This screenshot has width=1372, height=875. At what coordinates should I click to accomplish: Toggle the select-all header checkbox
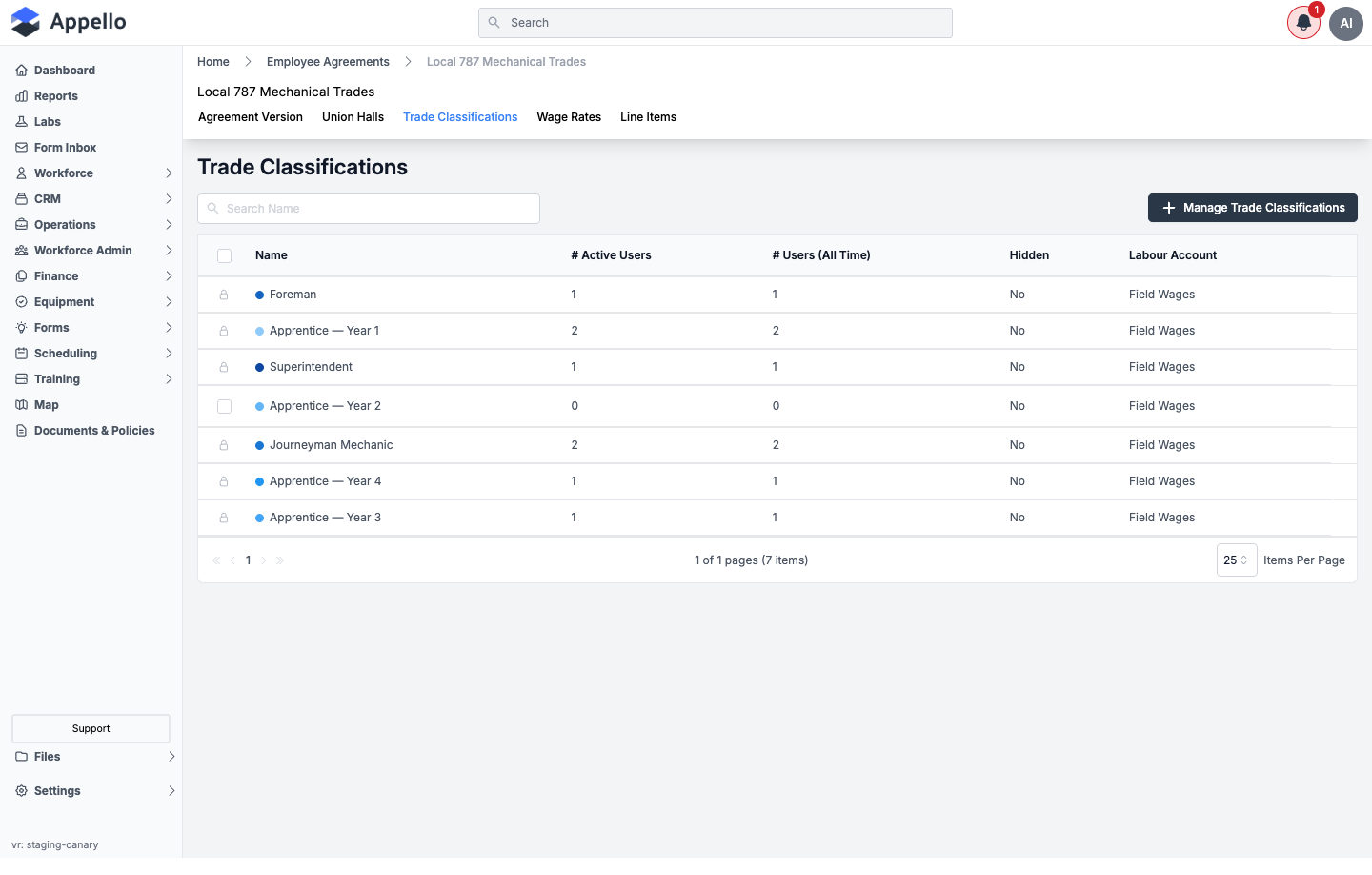click(x=224, y=255)
